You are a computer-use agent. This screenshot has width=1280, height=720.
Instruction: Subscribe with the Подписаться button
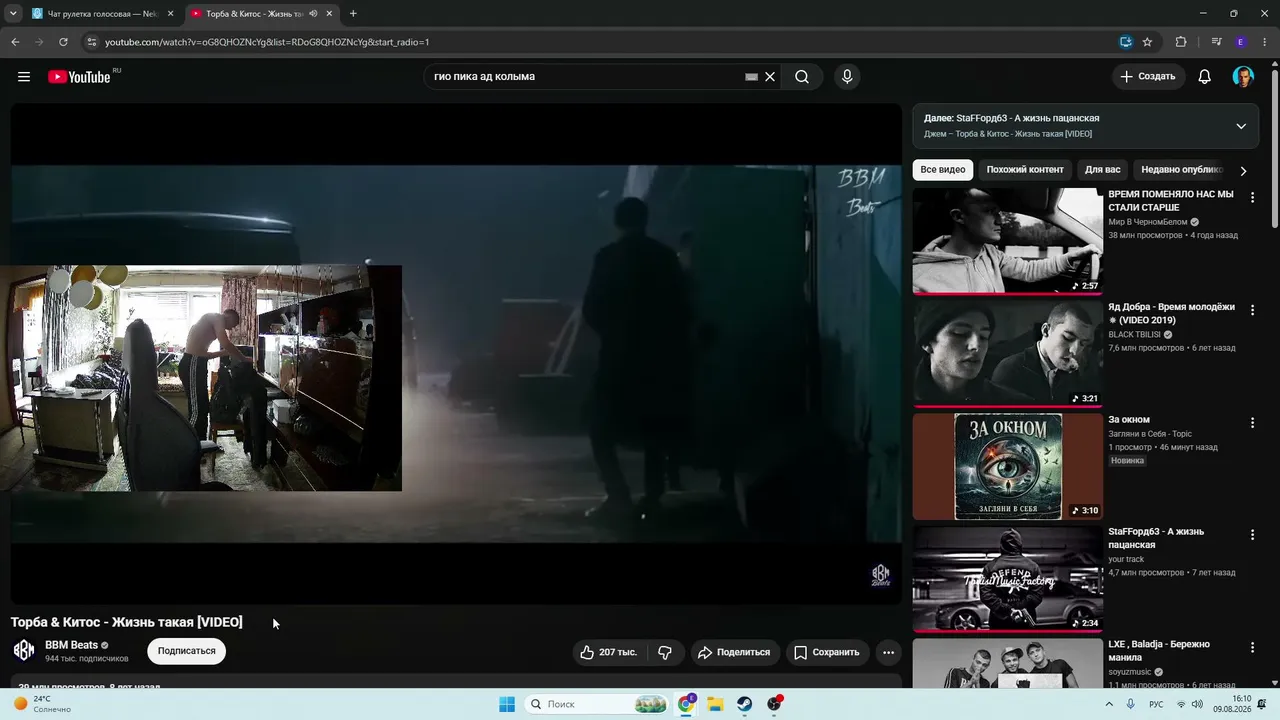pyautogui.click(x=187, y=651)
